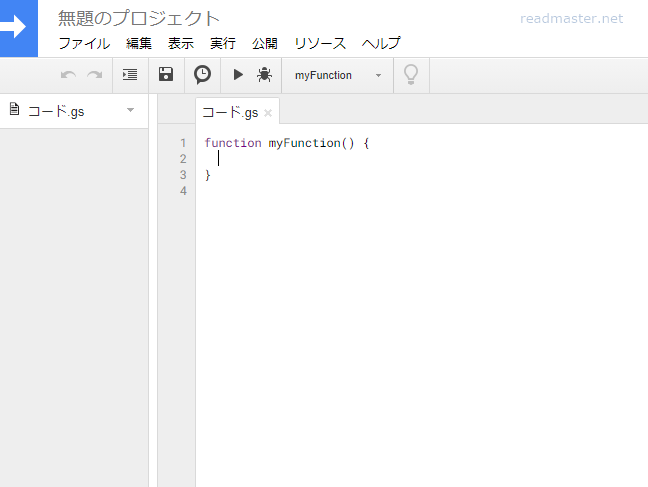This screenshot has height=487, width=648.
Task: Click the undo arrow icon
Action: click(68, 75)
